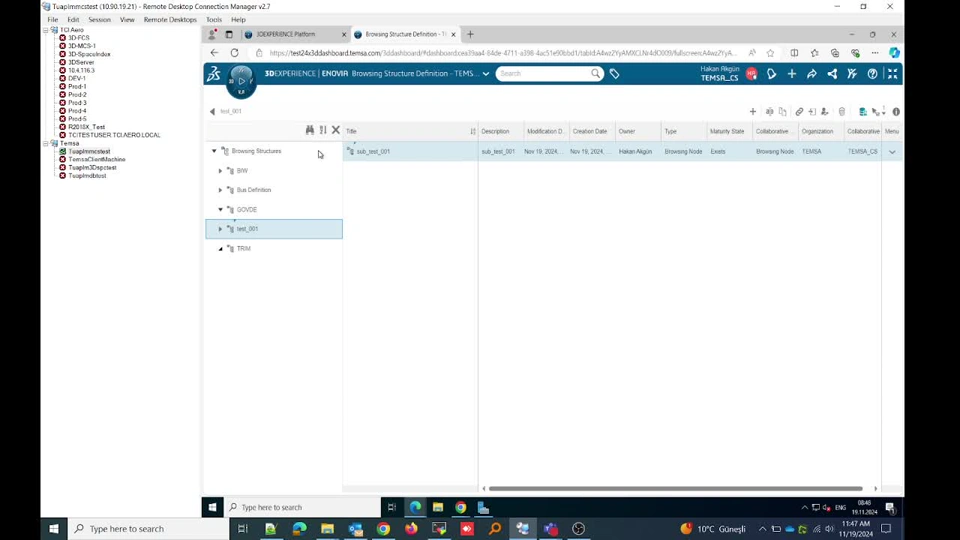Expand the BIW tree node
The height and width of the screenshot is (540, 960).
(x=220, y=171)
